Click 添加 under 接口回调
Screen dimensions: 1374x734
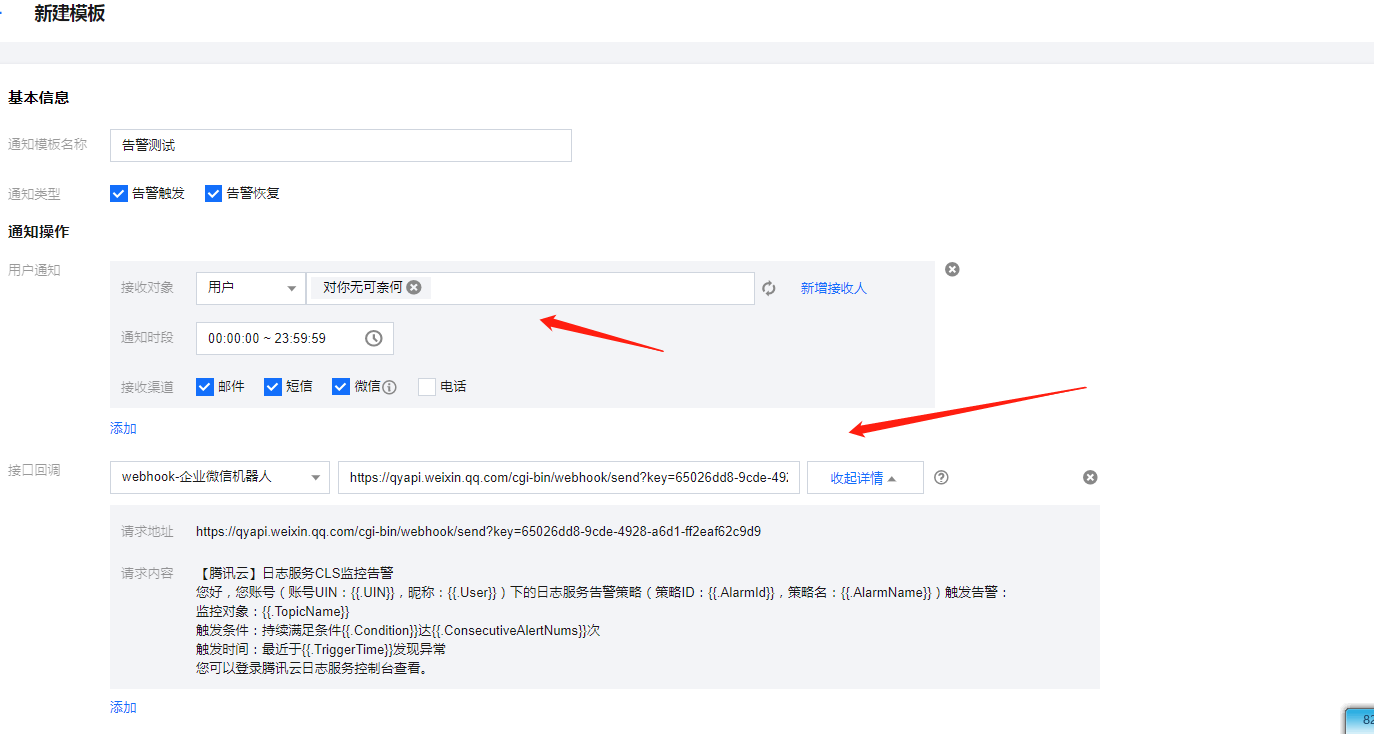123,707
